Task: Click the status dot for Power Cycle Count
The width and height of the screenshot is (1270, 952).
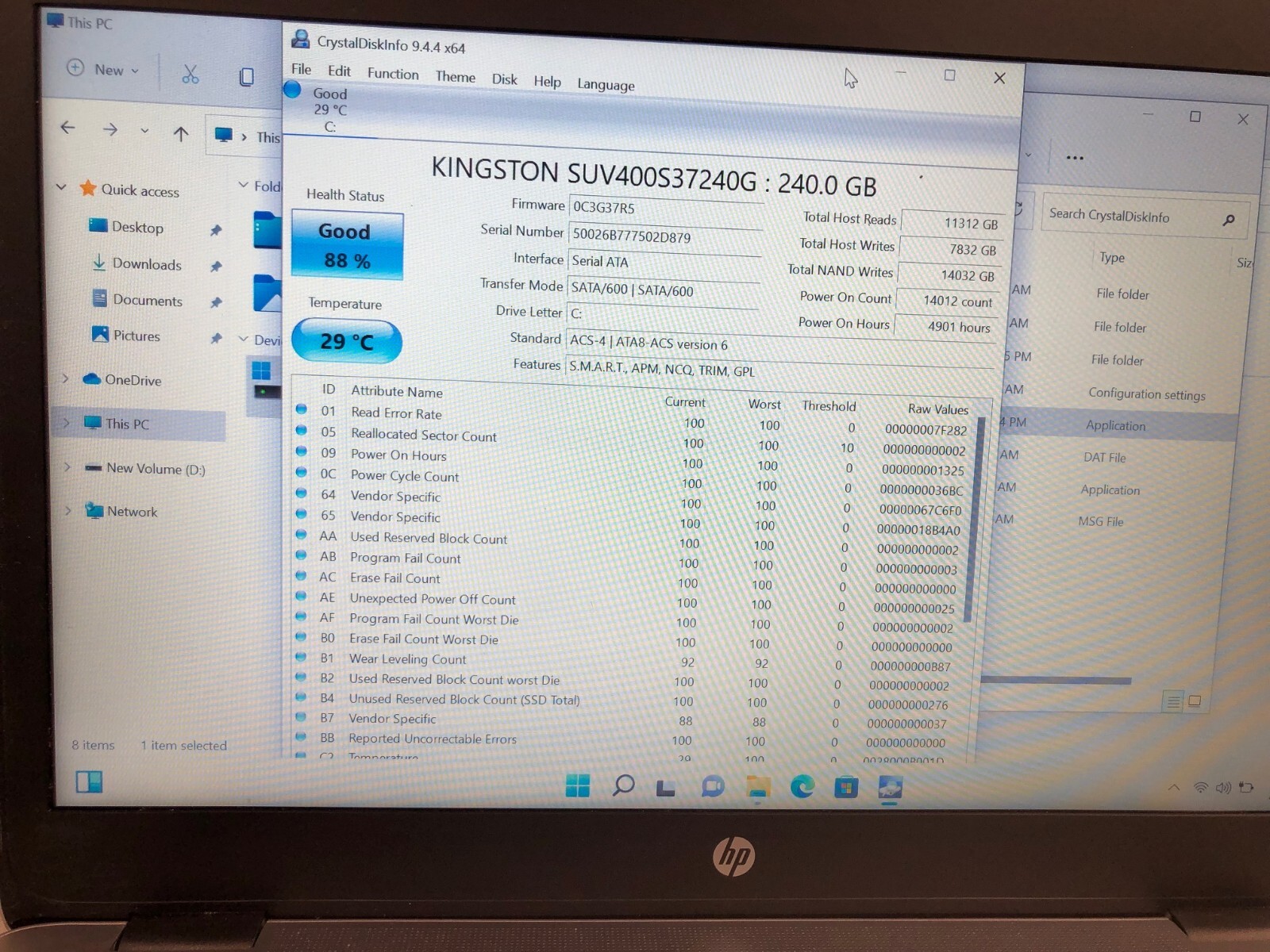Action: tap(302, 472)
